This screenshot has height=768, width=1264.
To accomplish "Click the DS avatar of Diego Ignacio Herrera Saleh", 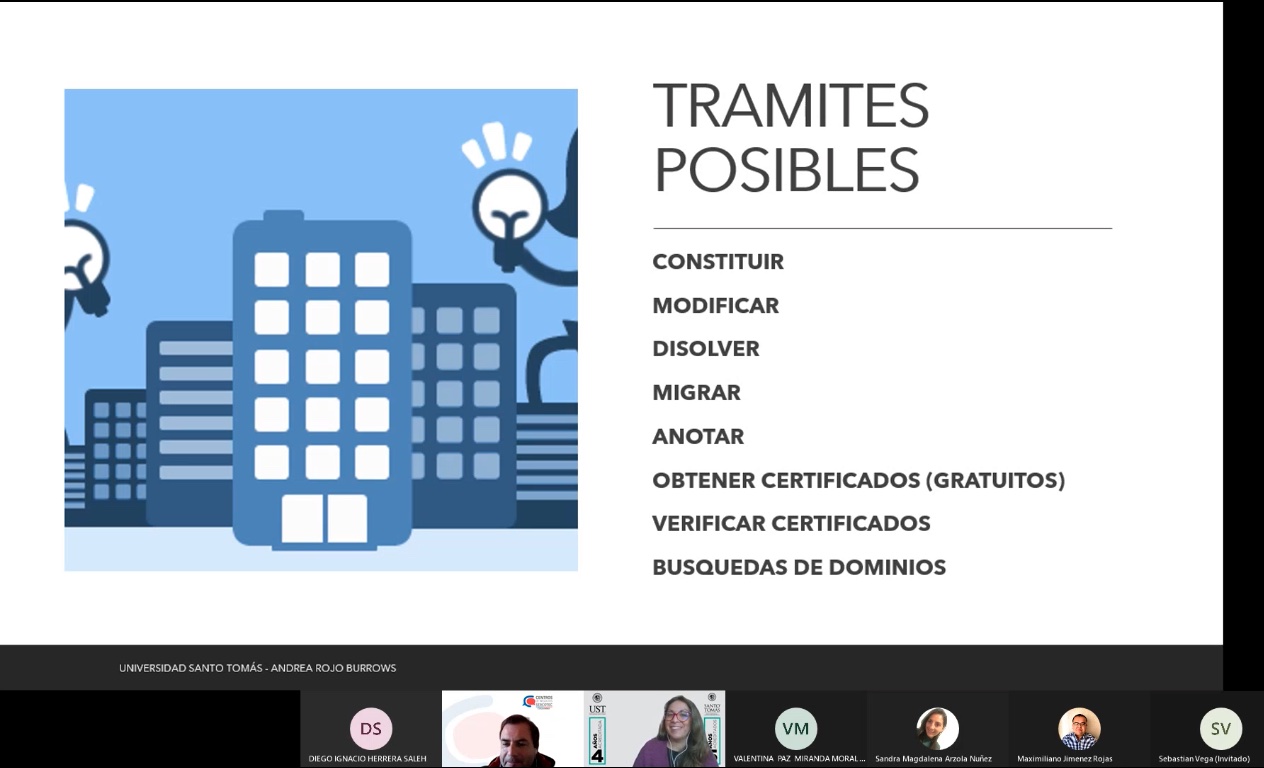I will [371, 729].
